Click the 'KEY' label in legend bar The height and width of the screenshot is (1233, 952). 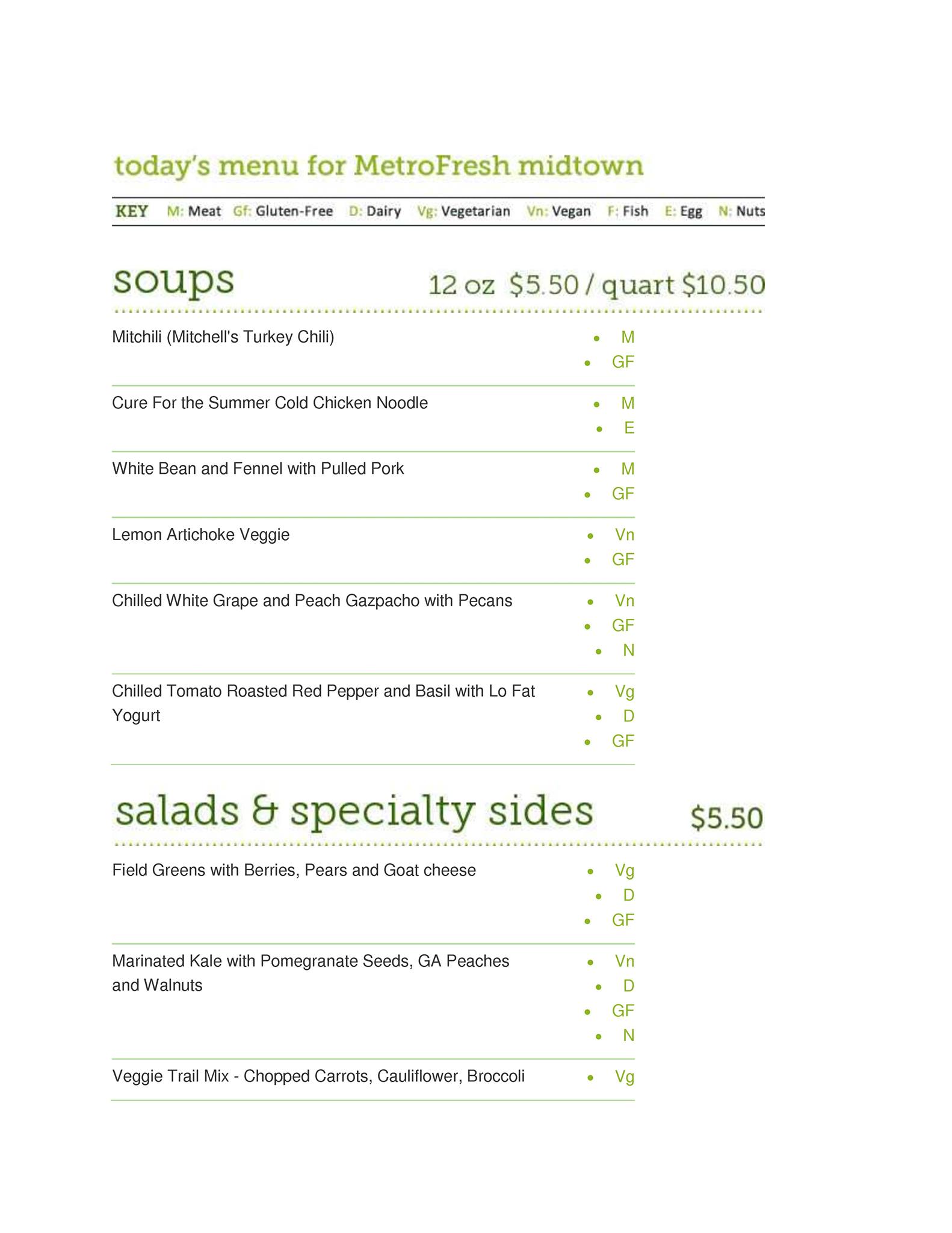132,211
